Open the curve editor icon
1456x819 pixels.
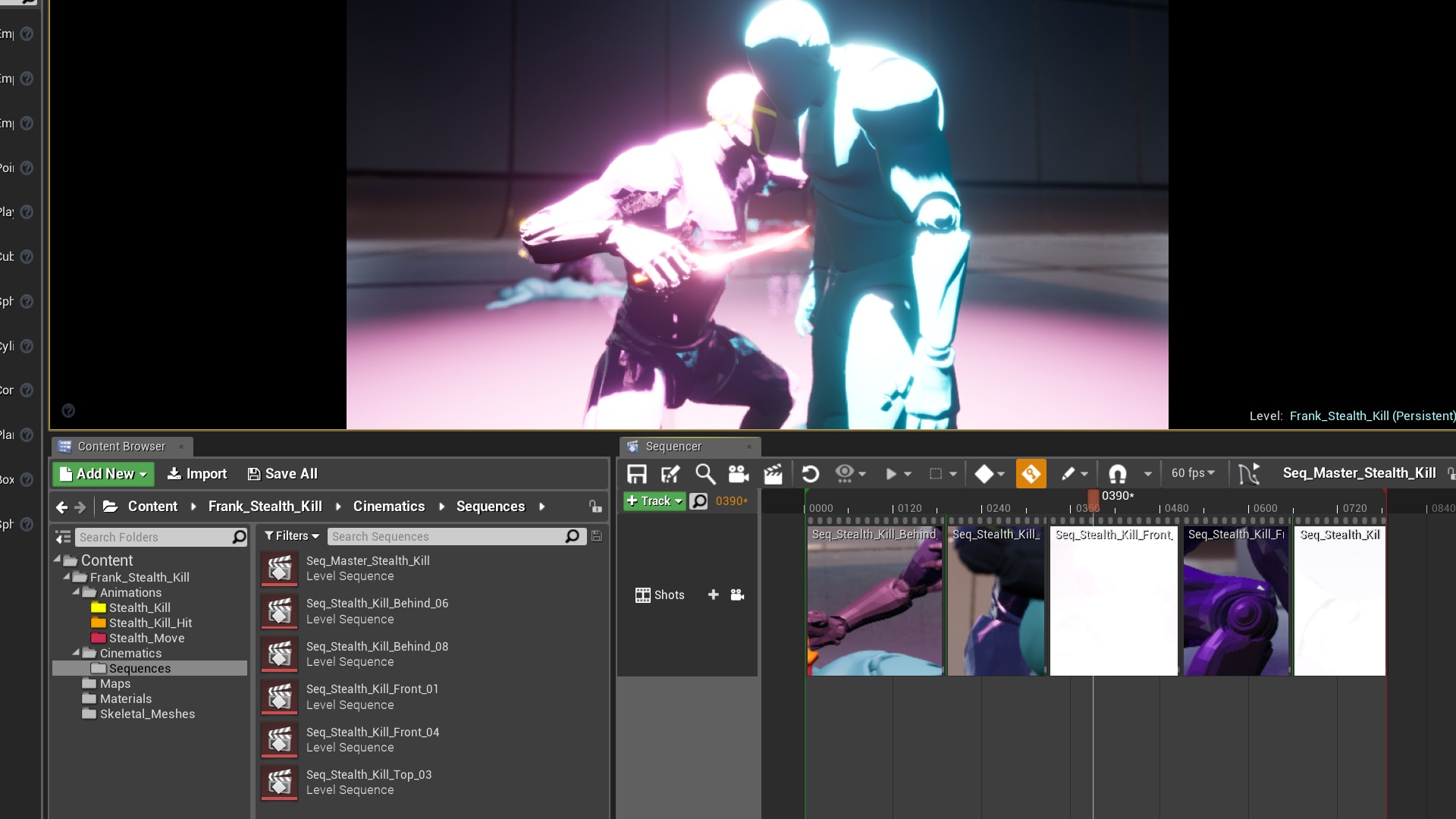coord(1248,474)
